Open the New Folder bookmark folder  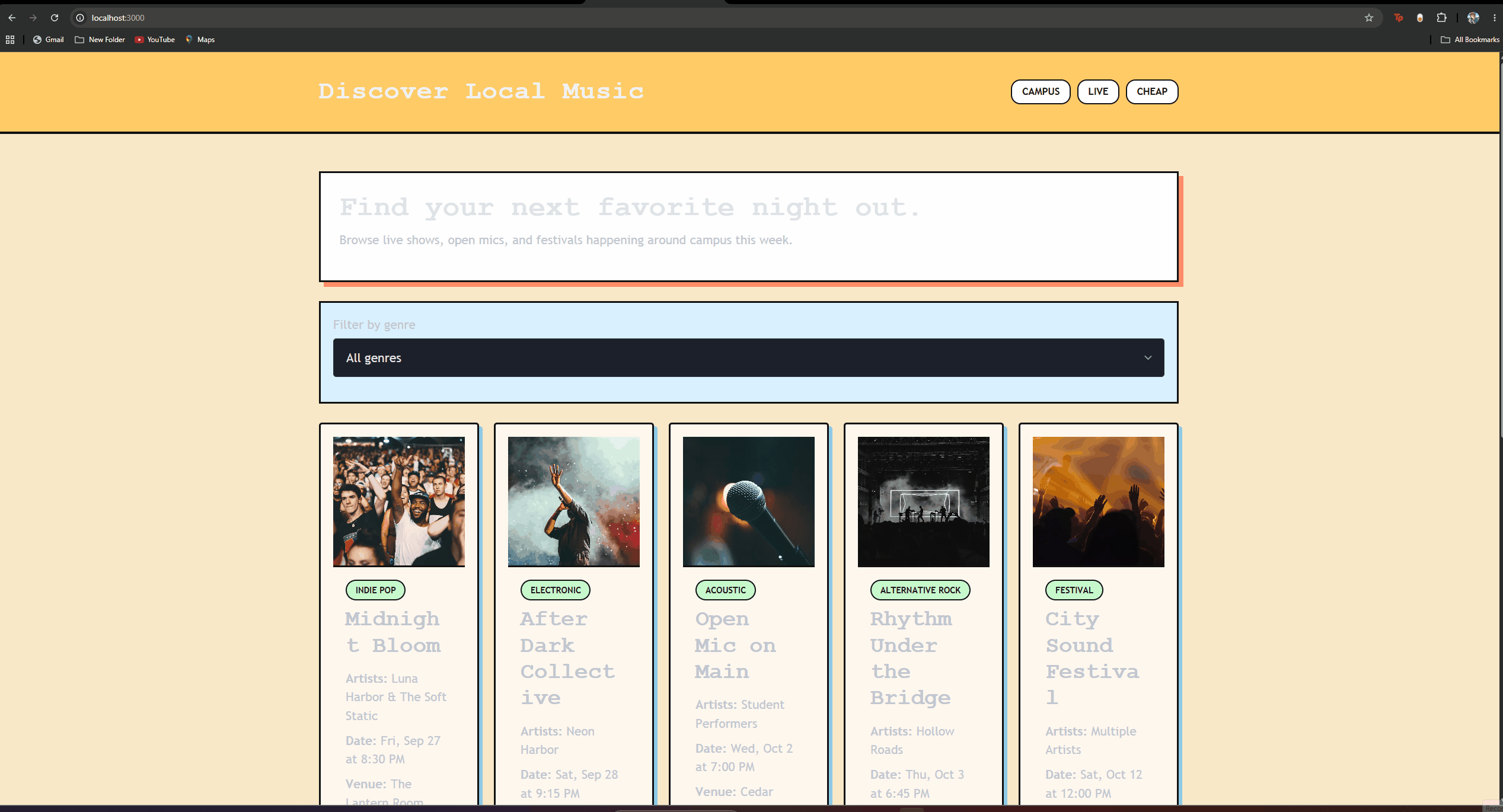[x=100, y=40]
